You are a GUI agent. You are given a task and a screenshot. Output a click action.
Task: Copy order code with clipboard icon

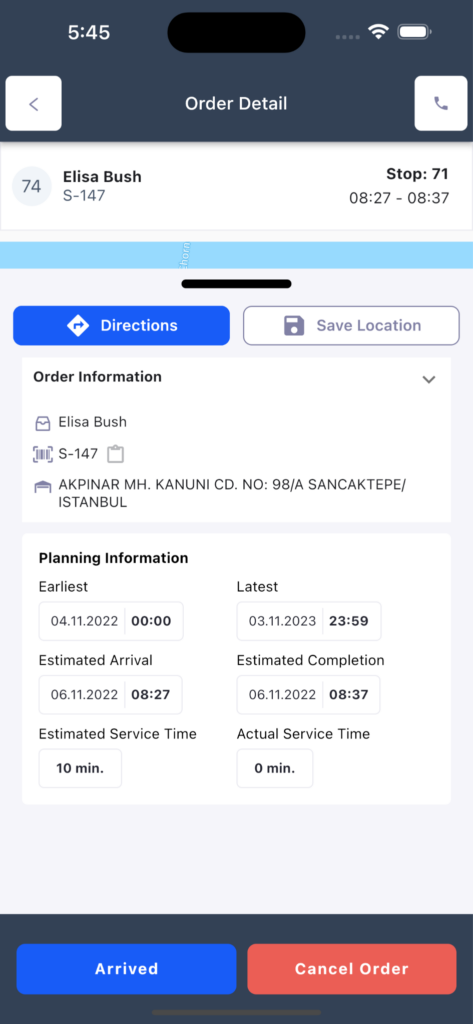(x=116, y=454)
